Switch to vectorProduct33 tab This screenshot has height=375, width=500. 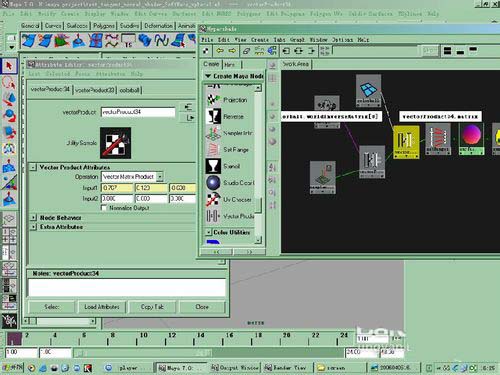point(95,90)
